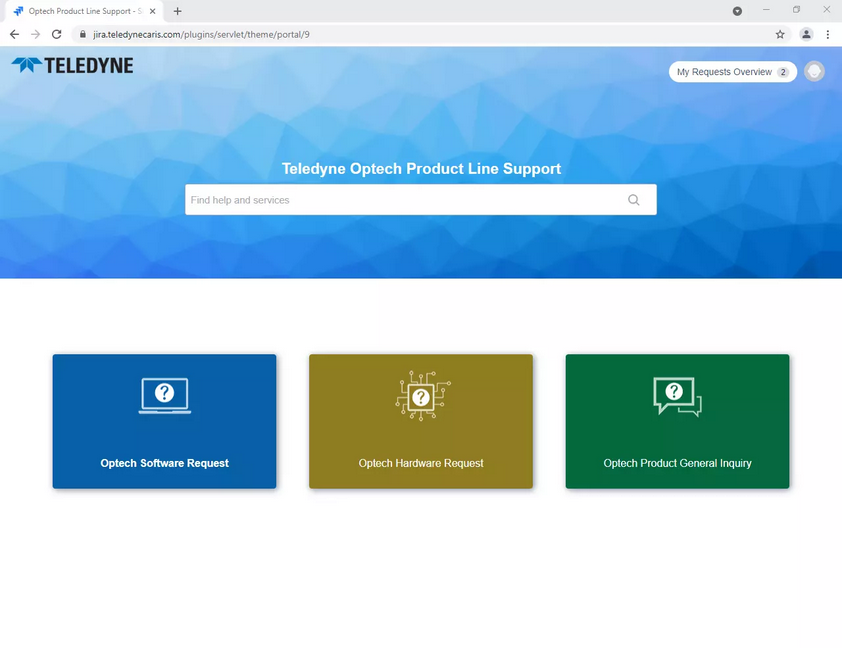Close the Optech Product Line Support tab
This screenshot has height=648, width=842.
click(153, 11)
